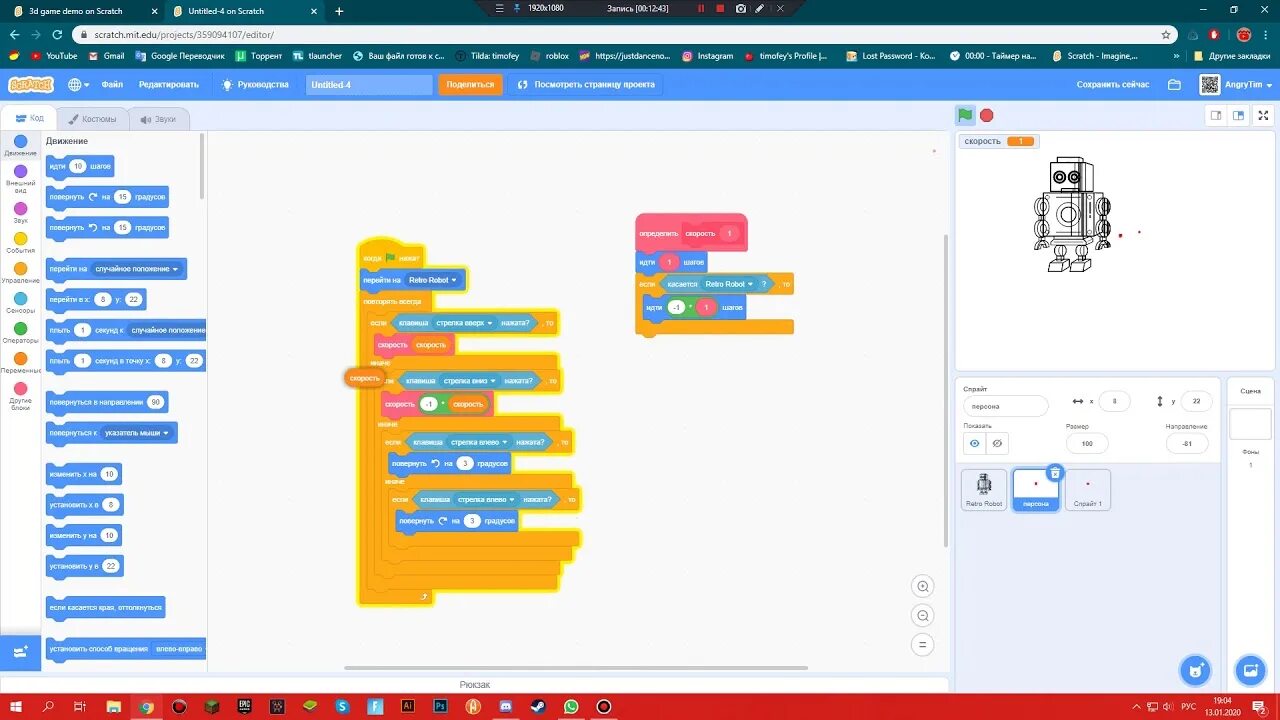The image size is (1280, 720).
Task: Open the add extension button
Action: click(x=20, y=651)
